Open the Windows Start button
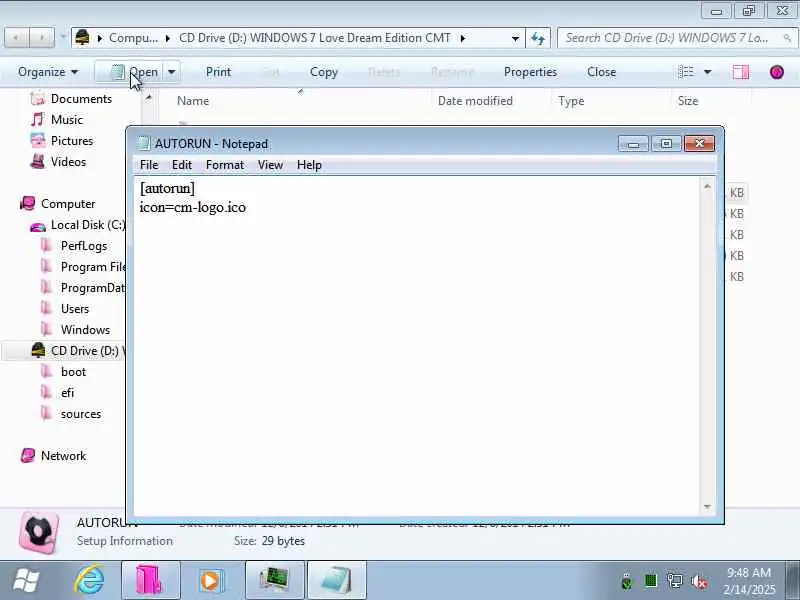 26,581
